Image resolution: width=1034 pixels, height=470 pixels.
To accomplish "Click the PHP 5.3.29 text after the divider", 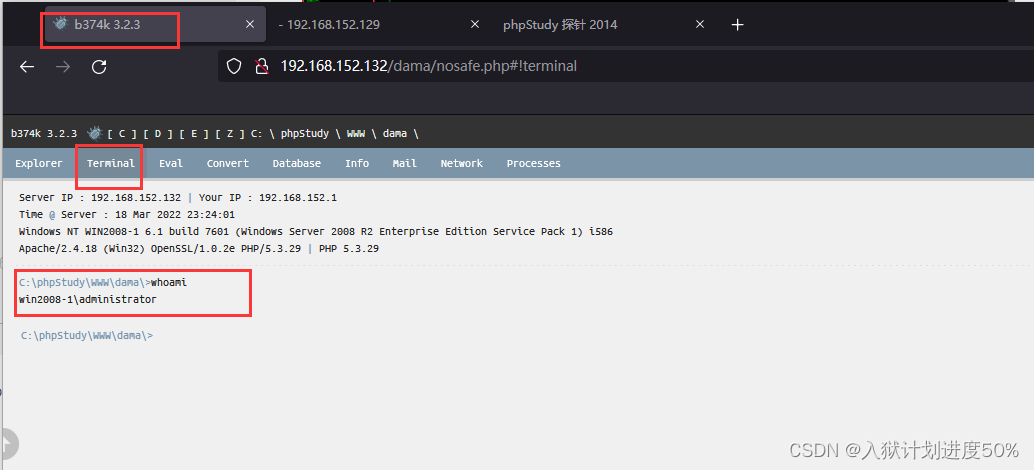I will click(349, 249).
